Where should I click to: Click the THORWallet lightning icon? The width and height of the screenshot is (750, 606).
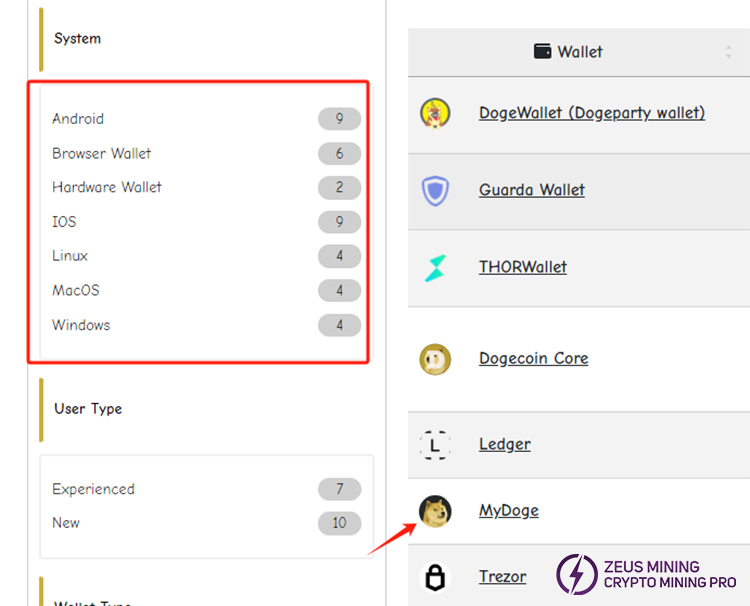(x=435, y=267)
